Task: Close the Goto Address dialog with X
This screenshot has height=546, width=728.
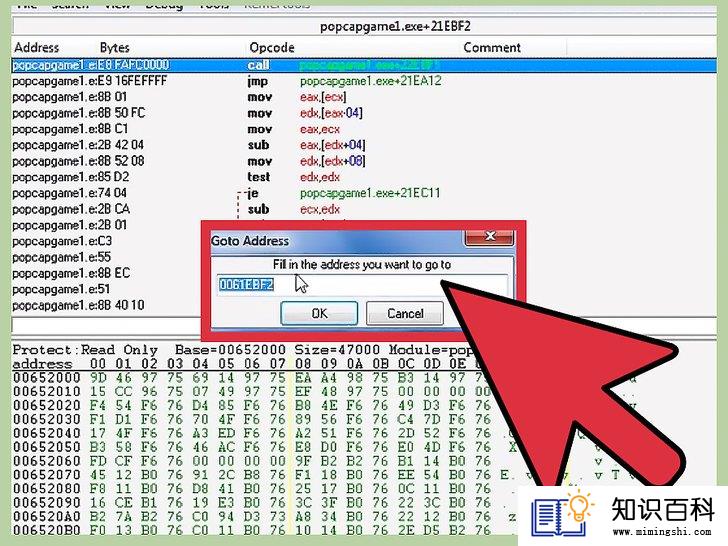Action: click(x=489, y=236)
